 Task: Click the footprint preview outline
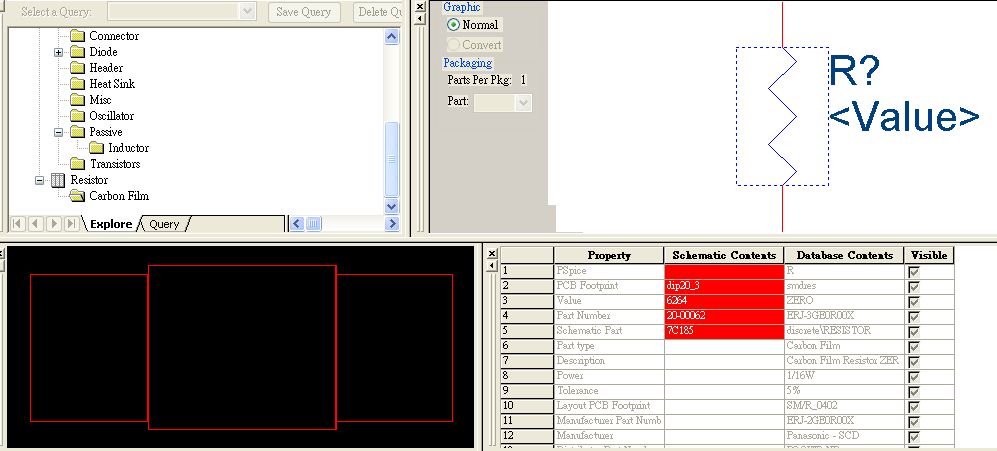(x=242, y=347)
